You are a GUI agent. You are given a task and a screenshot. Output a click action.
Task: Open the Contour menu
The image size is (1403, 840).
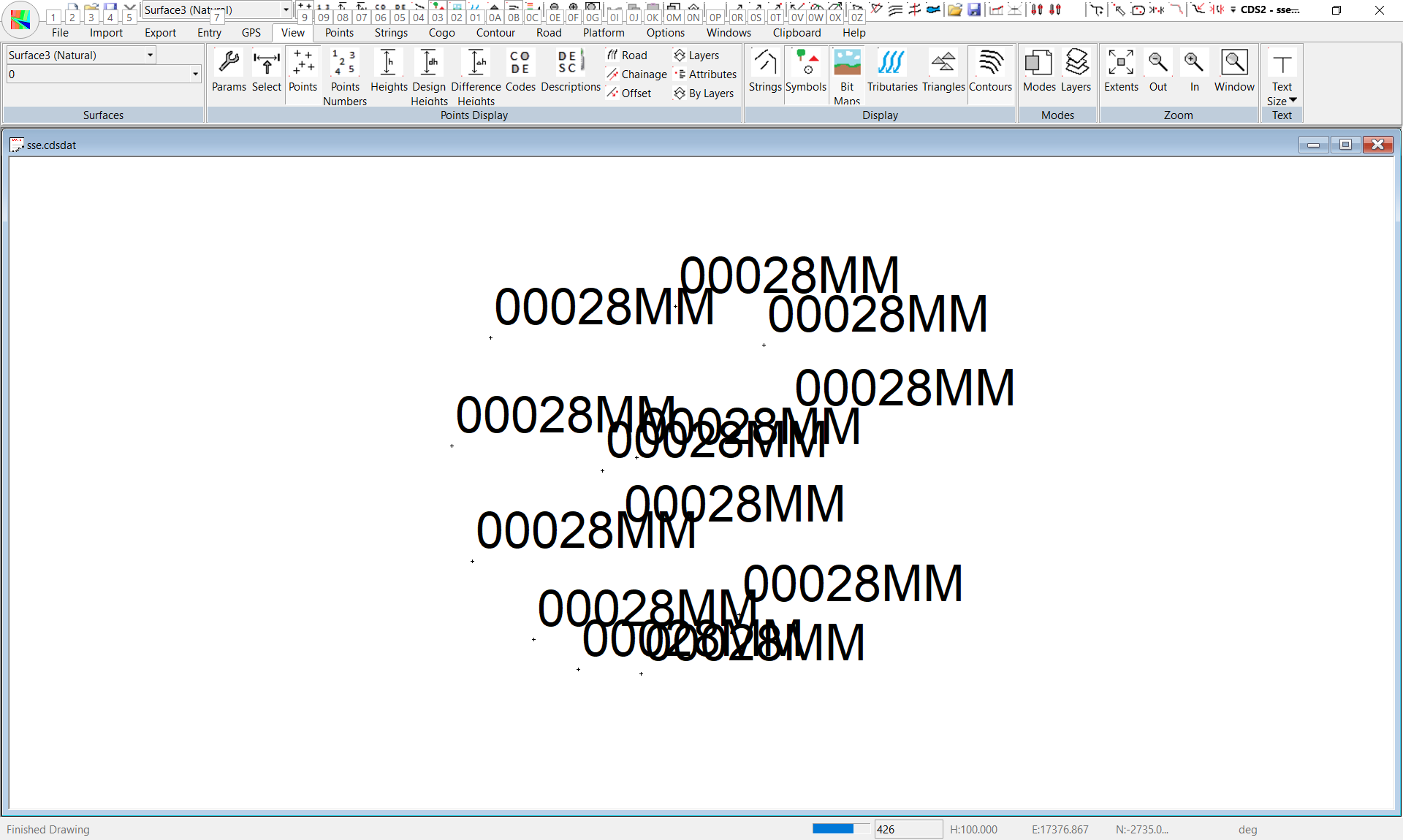(x=495, y=33)
